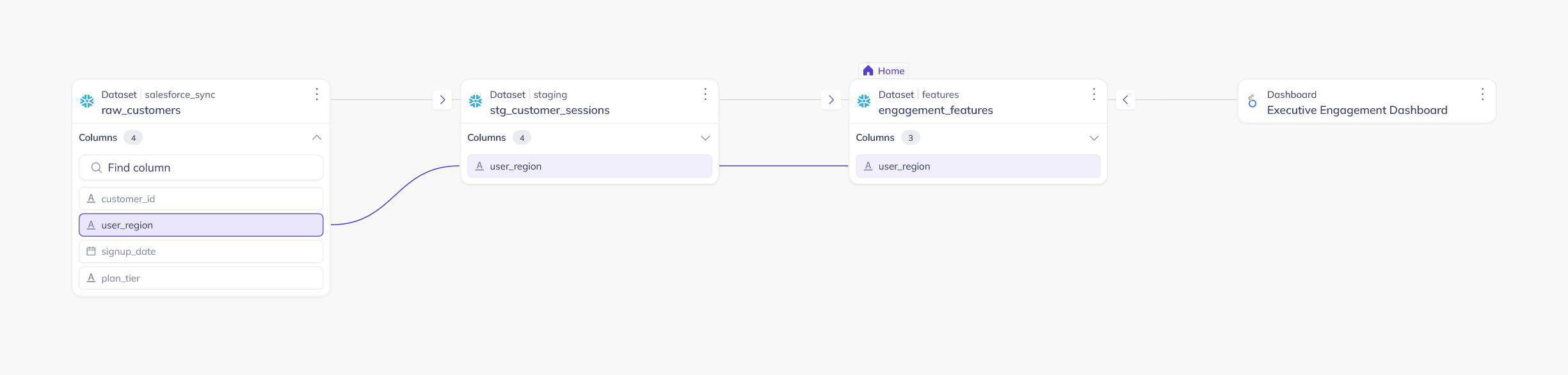This screenshot has width=1568, height=375.
Task: Select user_region column in stg_customer_sessions
Action: (589, 166)
